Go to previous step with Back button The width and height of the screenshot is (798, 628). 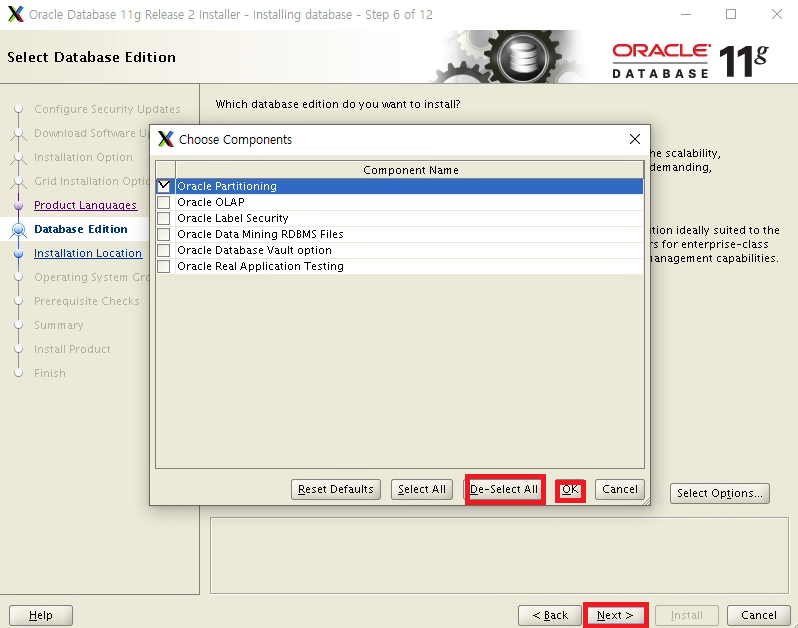550,615
